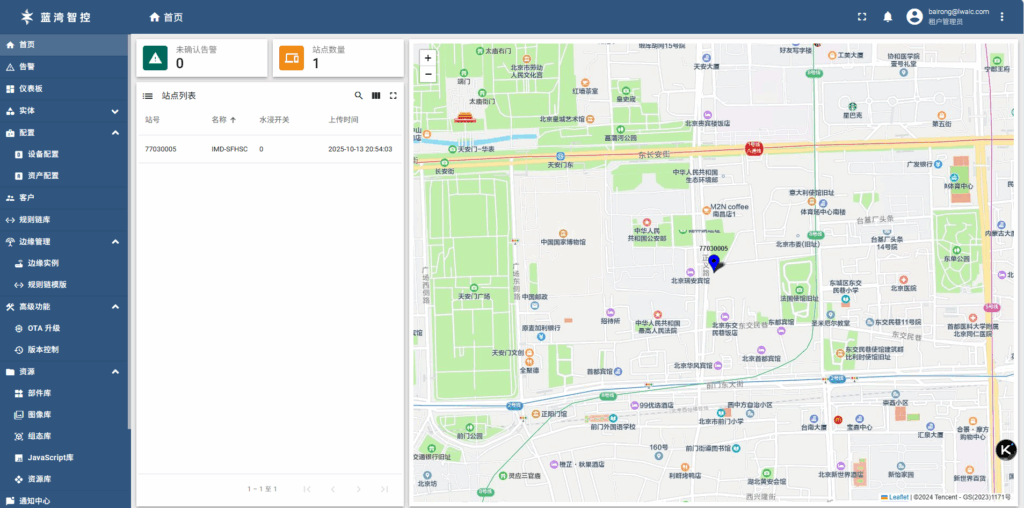
Task: Click the user avatar icon
Action: coord(914,17)
